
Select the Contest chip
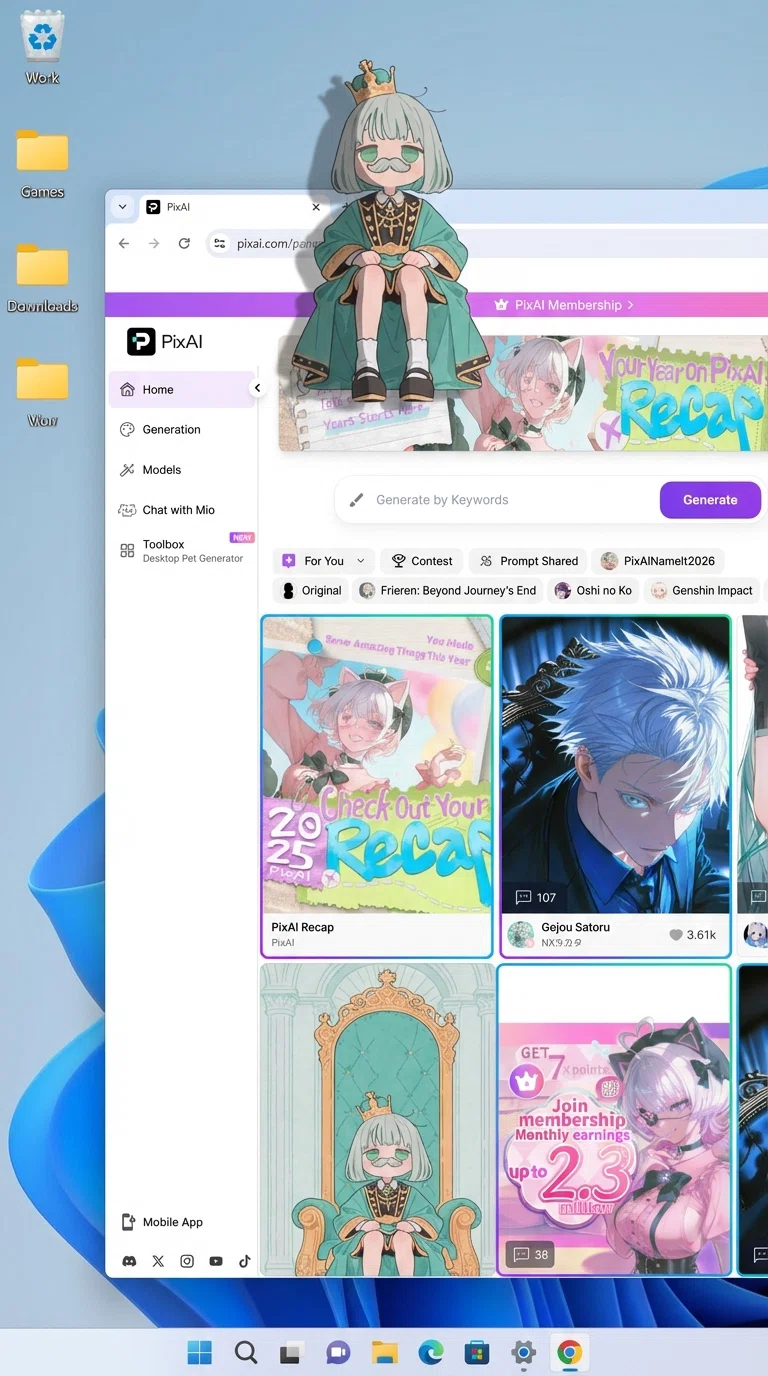click(422, 561)
